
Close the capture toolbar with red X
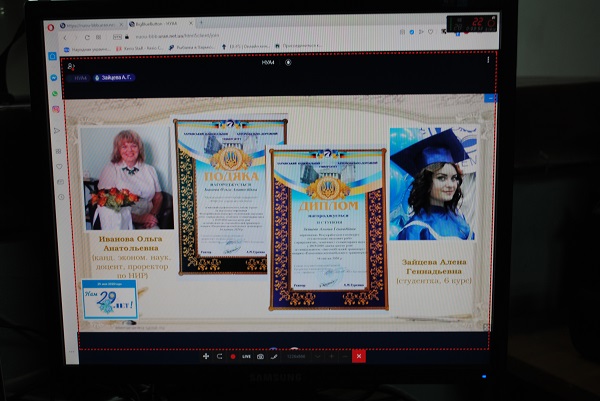(359, 356)
